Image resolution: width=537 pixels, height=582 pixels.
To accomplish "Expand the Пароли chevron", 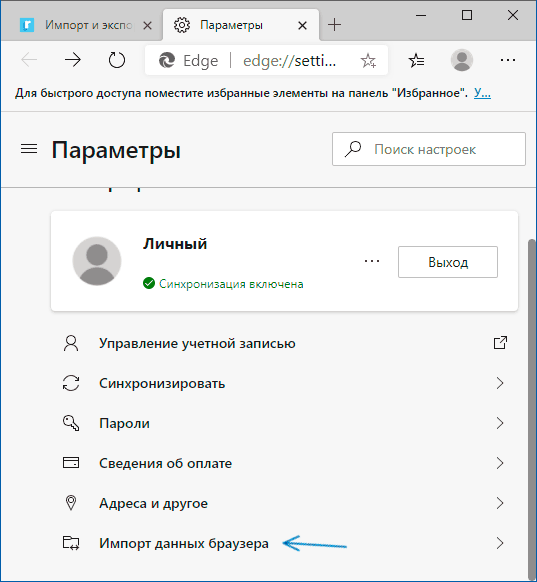I will tap(500, 423).
